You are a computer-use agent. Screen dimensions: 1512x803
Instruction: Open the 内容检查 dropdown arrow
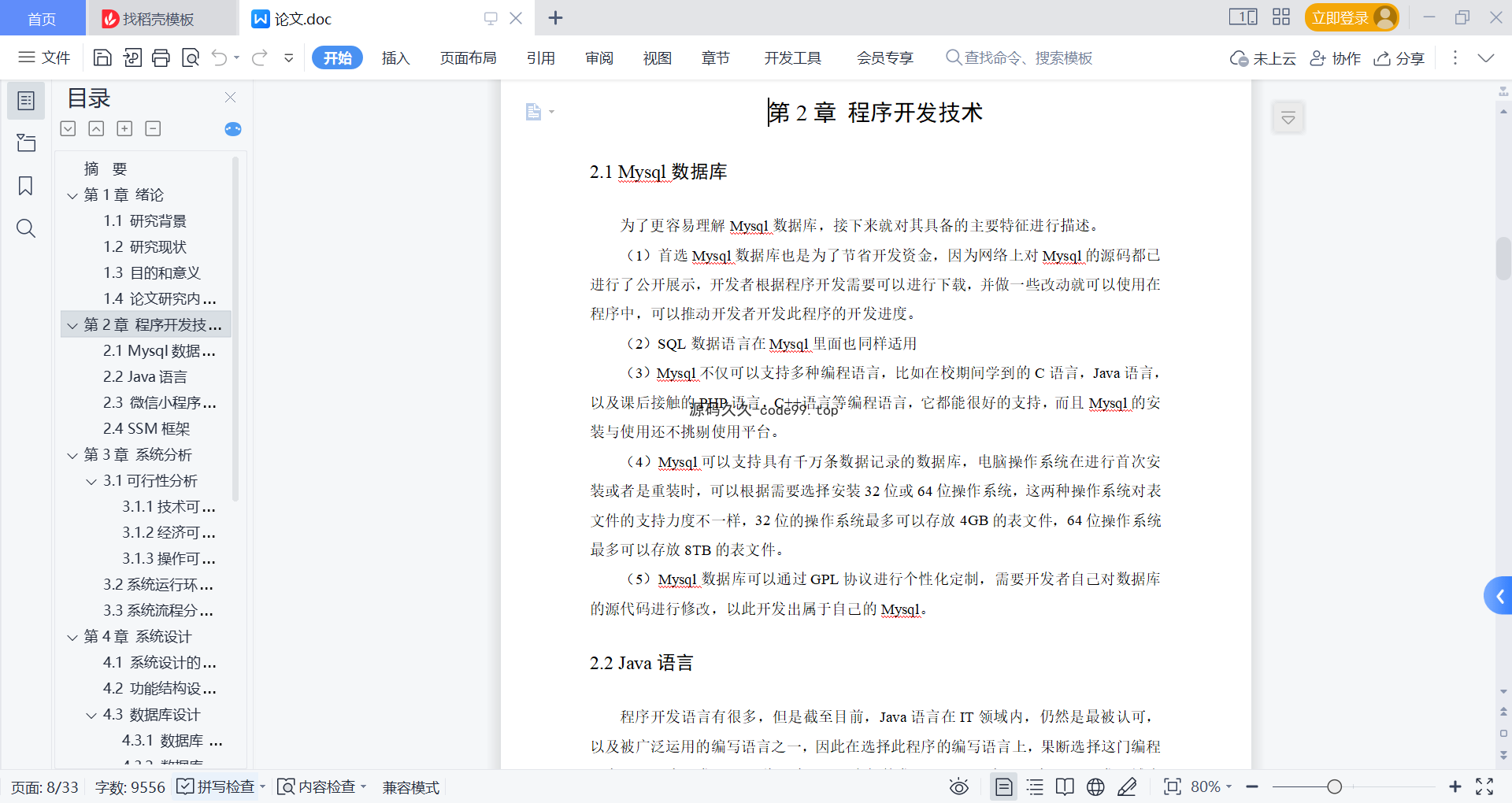[x=363, y=786]
